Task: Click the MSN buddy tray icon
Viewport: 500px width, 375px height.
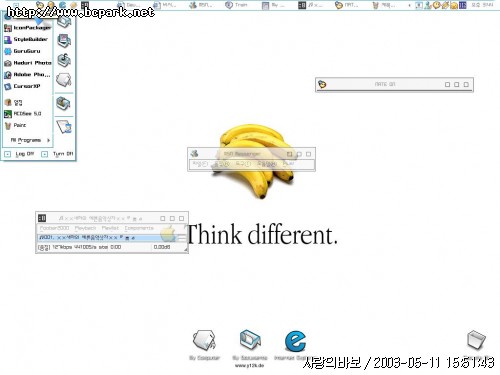Action: pyautogui.click(x=428, y=5)
